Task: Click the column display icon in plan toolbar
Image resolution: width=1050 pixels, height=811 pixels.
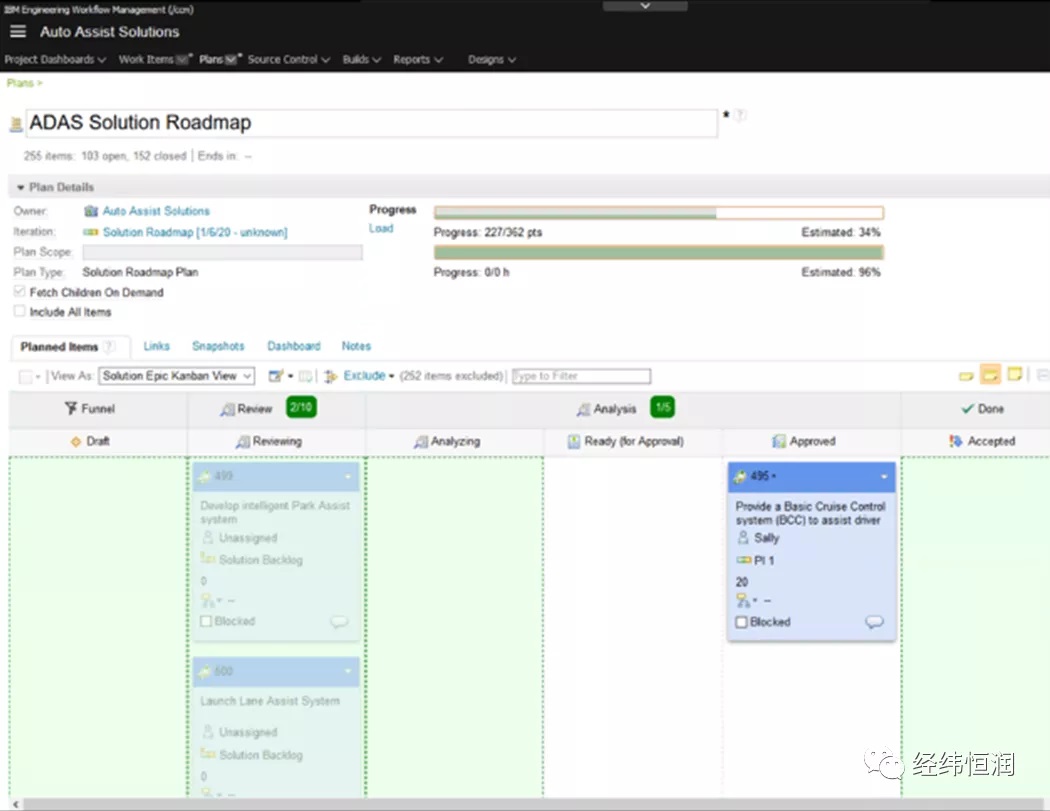Action: point(306,376)
